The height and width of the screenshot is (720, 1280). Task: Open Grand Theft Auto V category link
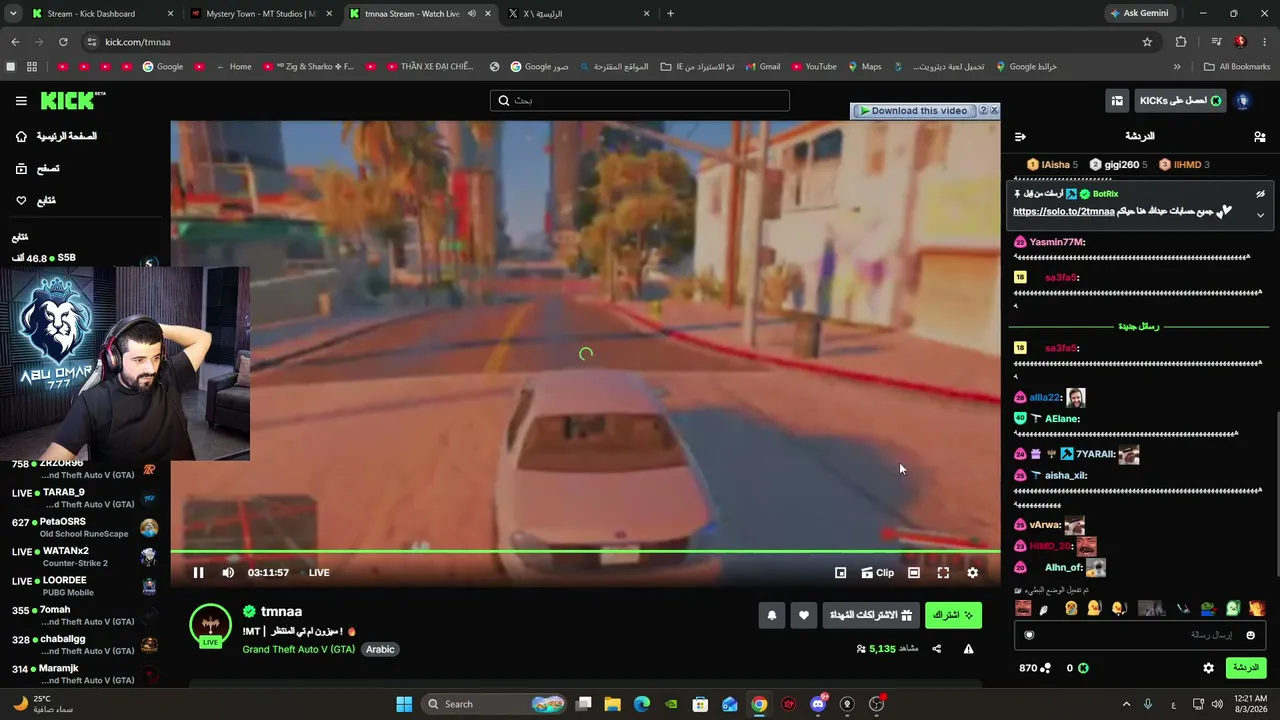tap(298, 649)
